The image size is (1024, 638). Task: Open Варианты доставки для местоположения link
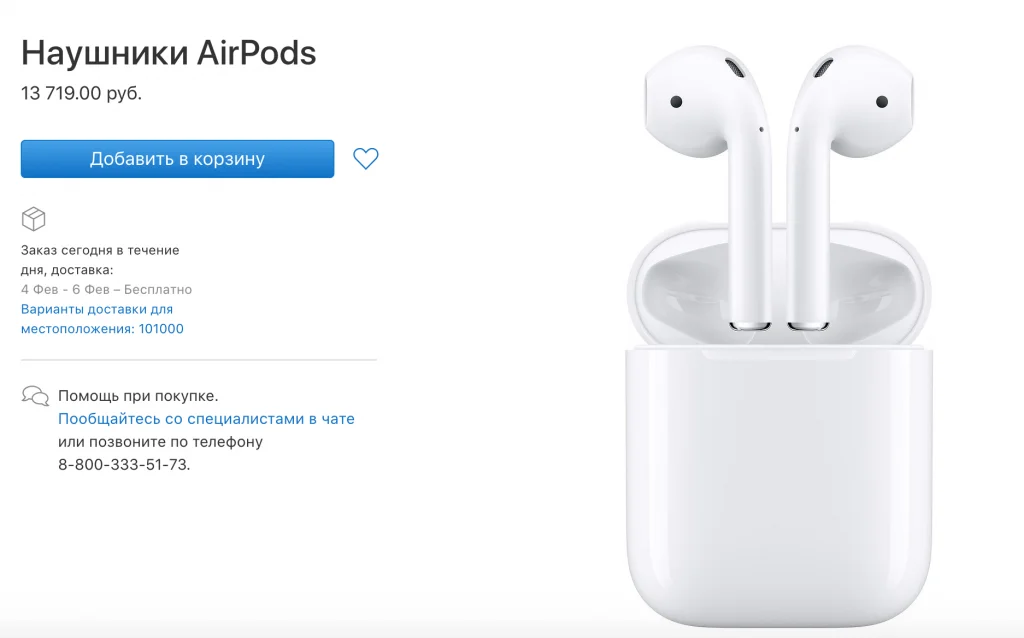103,319
